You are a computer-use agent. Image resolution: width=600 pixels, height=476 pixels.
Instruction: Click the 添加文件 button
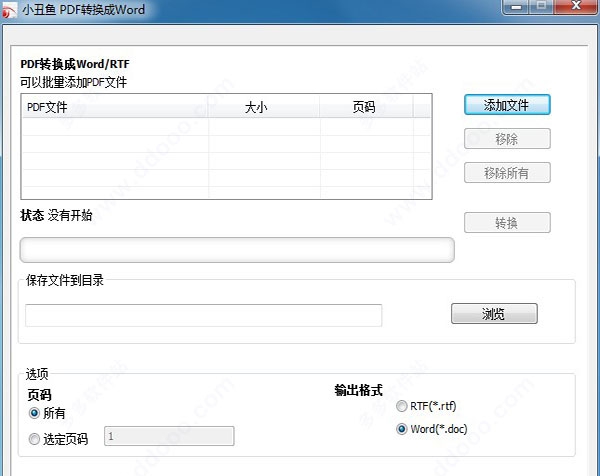(507, 105)
